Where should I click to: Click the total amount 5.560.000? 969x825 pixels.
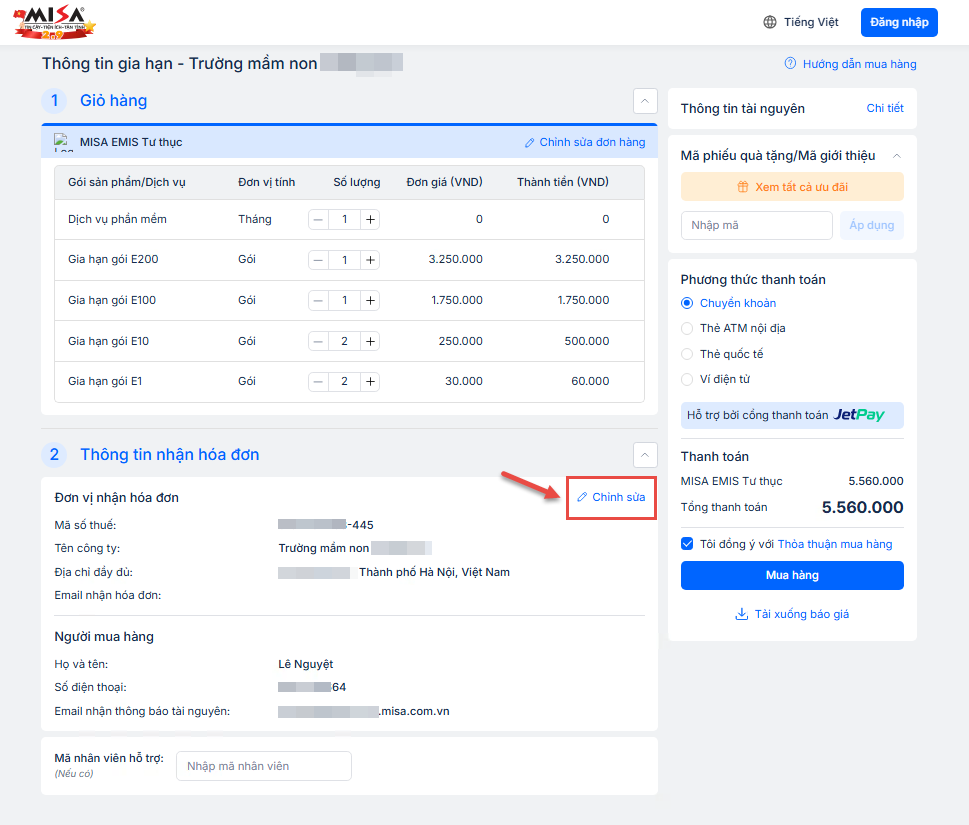[862, 507]
